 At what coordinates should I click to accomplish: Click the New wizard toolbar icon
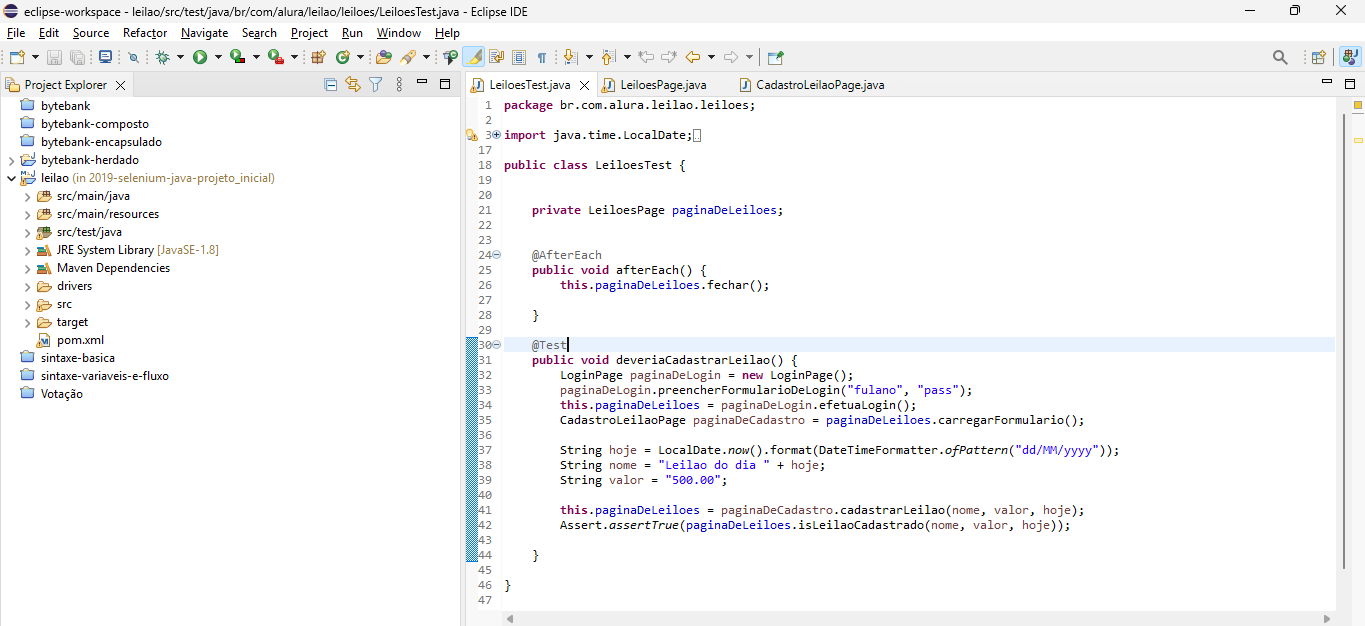coord(16,58)
